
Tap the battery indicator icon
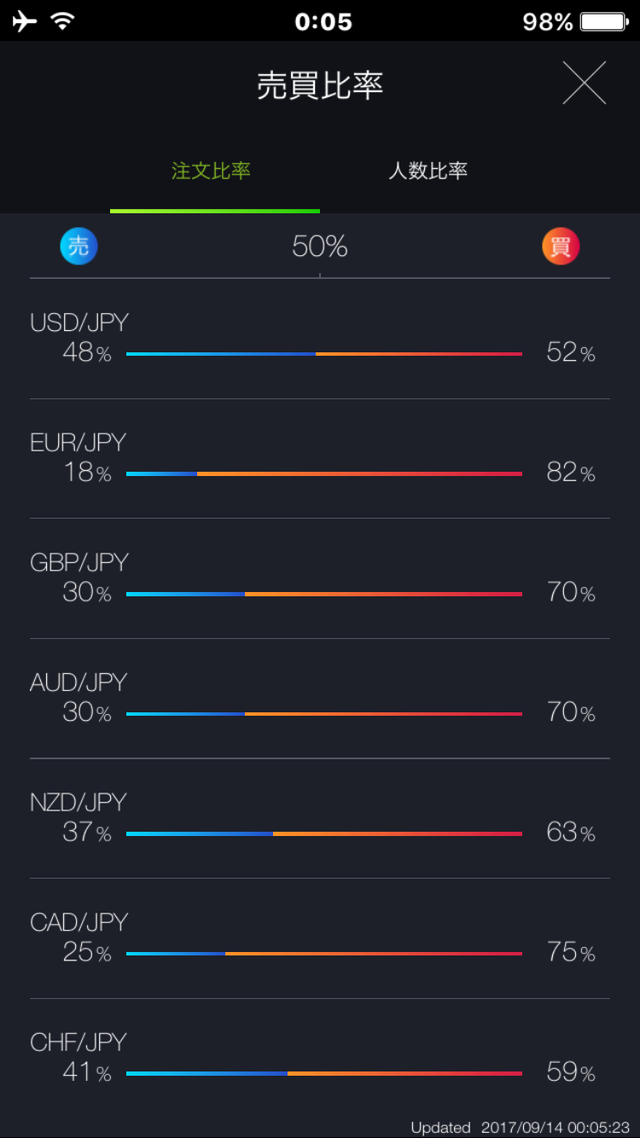tap(603, 21)
